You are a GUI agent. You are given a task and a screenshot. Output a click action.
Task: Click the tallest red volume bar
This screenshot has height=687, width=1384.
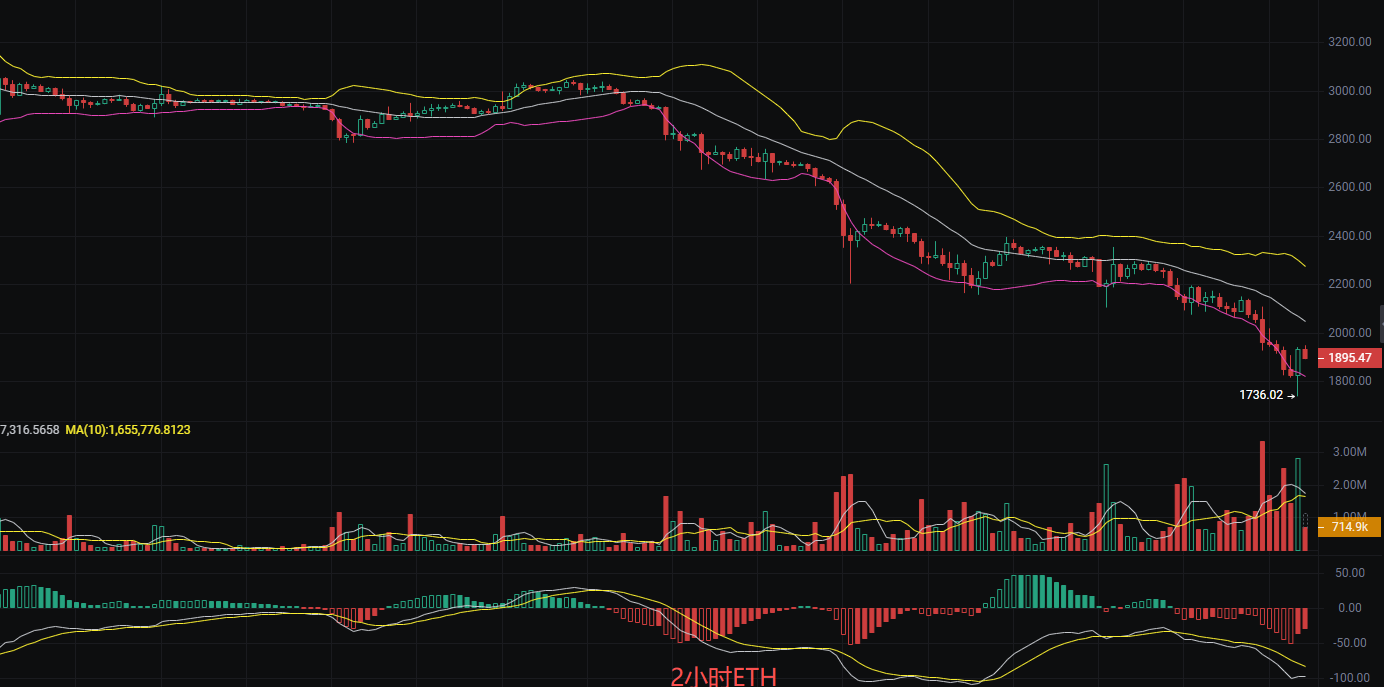pyautogui.click(x=1263, y=496)
